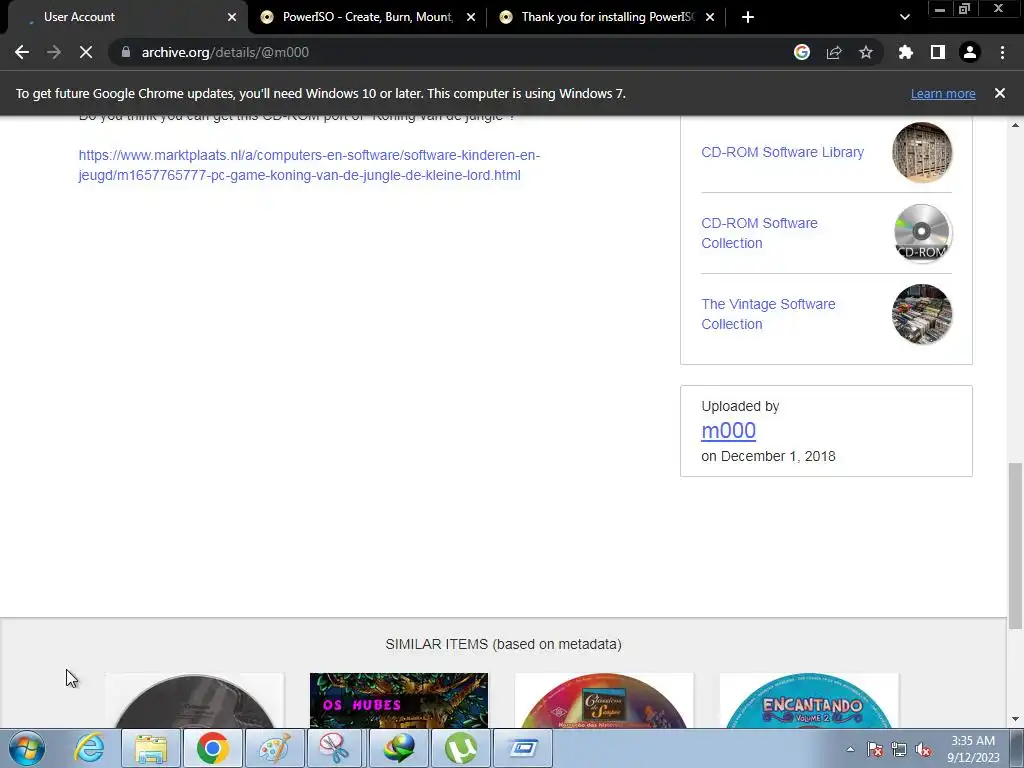Close the PowerISO Create Burn tab
Screen dimensions: 1024x768
[471, 17]
